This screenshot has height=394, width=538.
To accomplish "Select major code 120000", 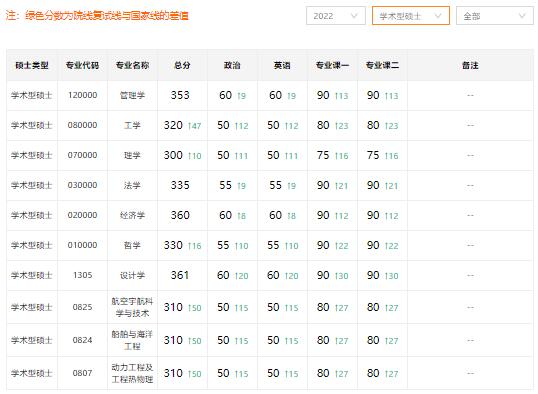I will 82,95.
